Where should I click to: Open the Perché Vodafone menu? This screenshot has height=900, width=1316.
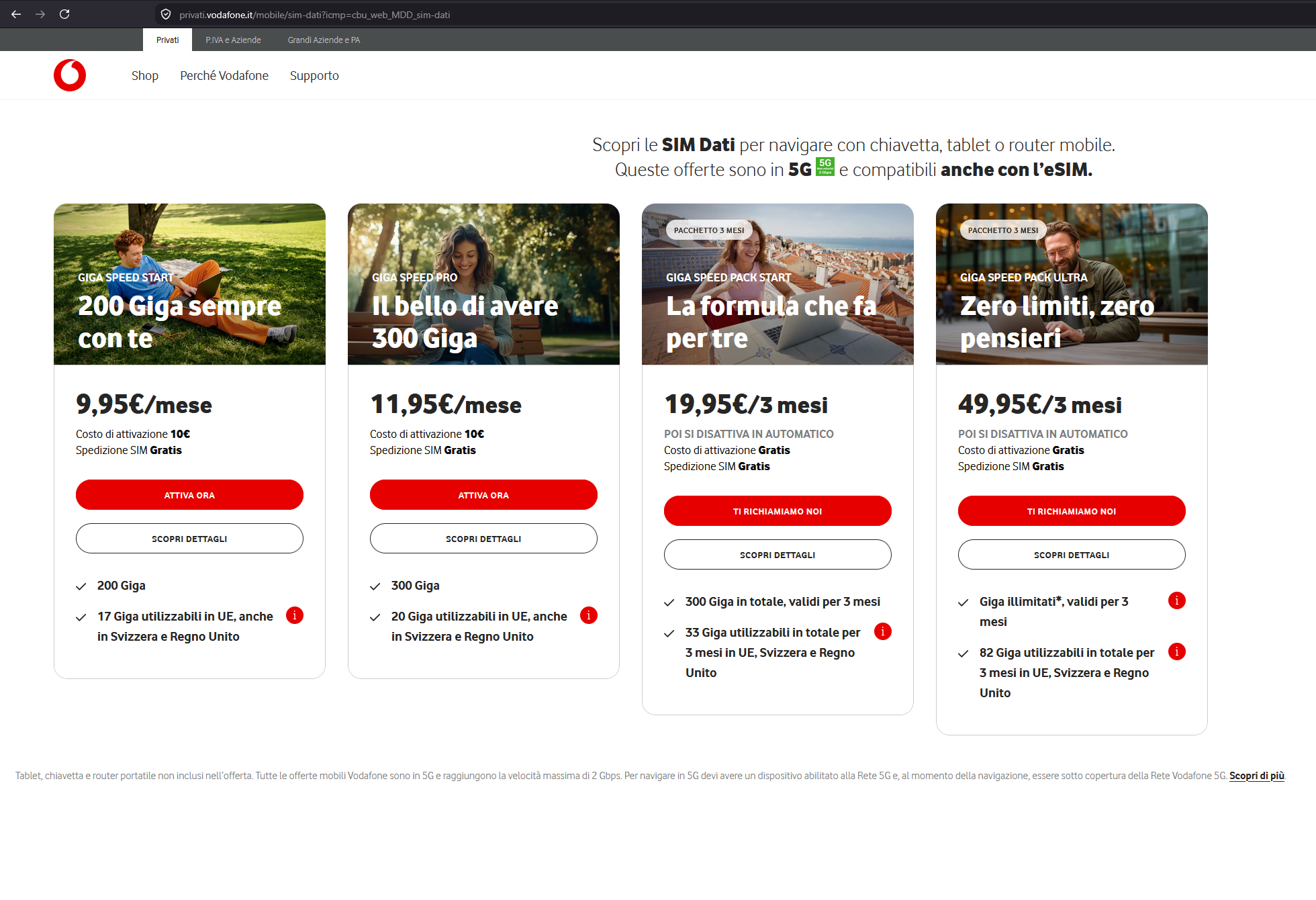point(224,76)
